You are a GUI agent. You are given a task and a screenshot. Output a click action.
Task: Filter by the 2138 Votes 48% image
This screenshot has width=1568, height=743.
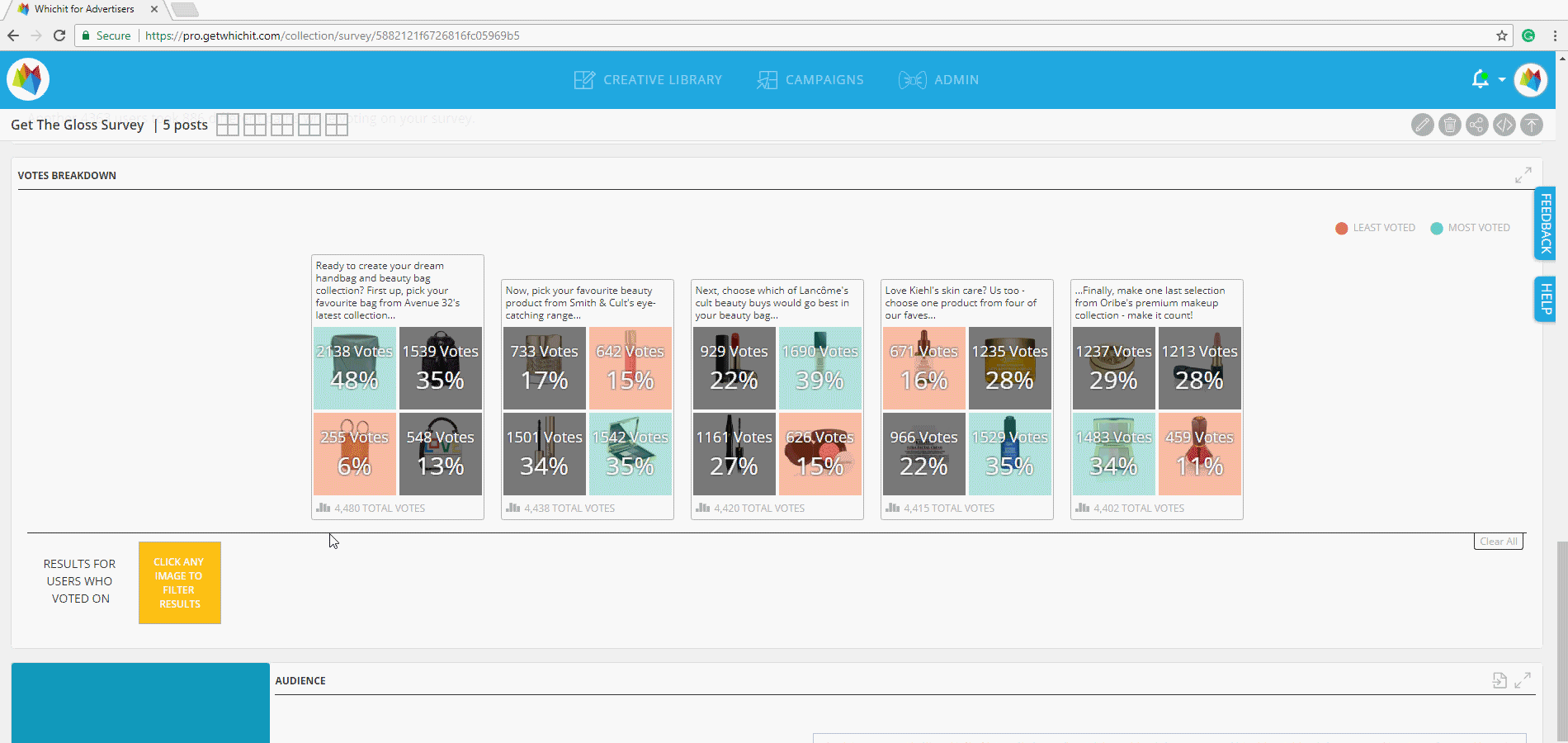[x=355, y=368]
